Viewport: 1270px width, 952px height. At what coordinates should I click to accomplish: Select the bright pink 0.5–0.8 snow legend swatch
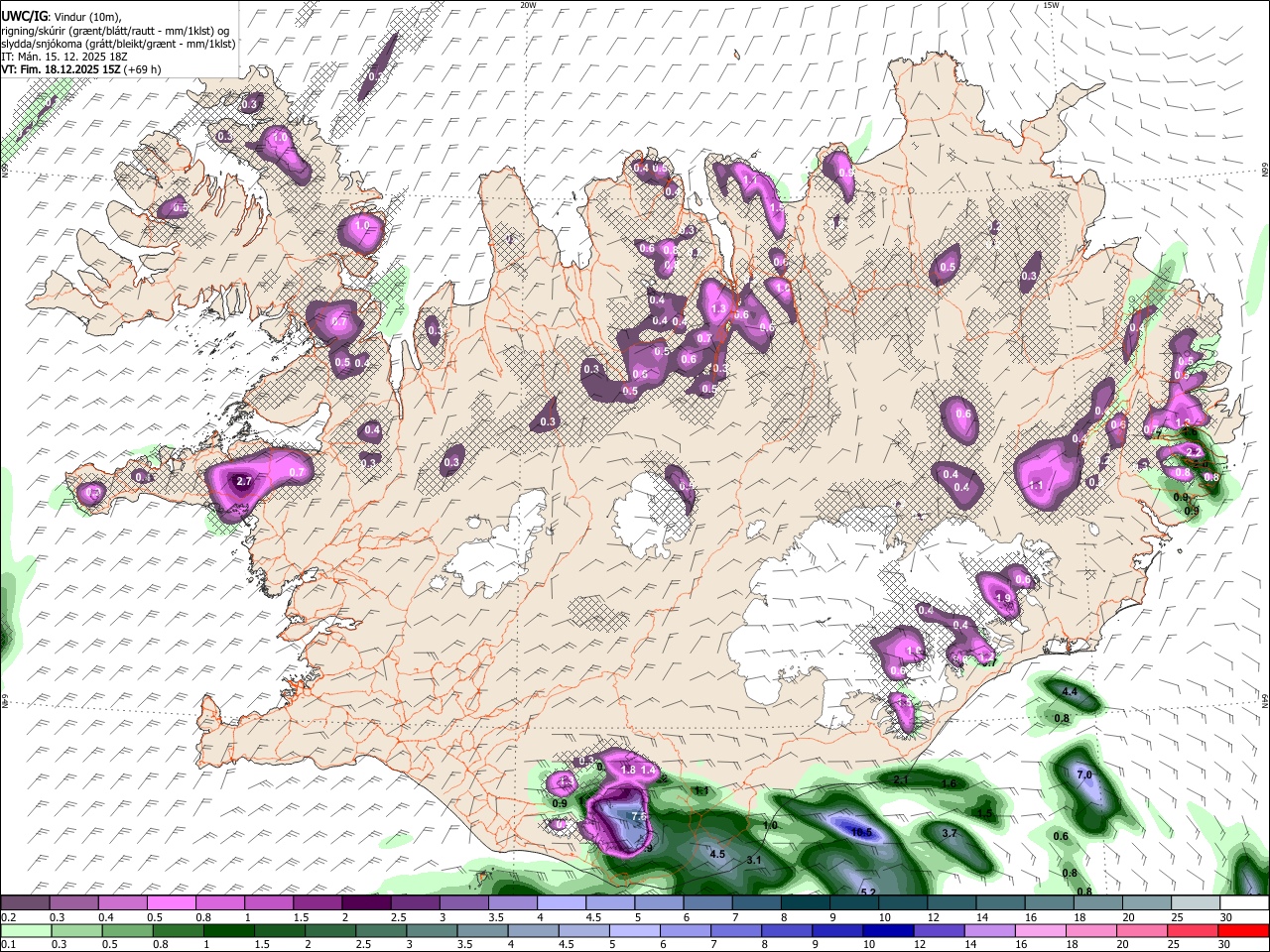(171, 903)
